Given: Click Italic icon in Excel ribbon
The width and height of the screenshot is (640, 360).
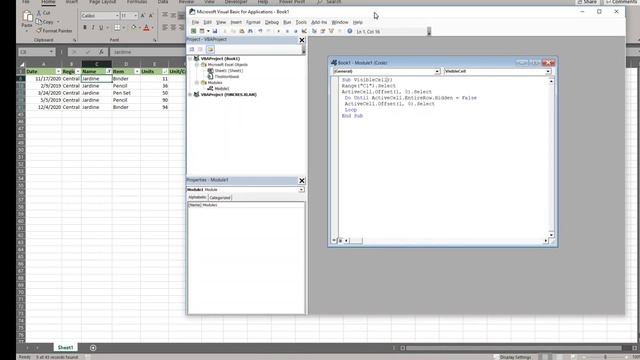Looking at the screenshot, I should (93, 28).
